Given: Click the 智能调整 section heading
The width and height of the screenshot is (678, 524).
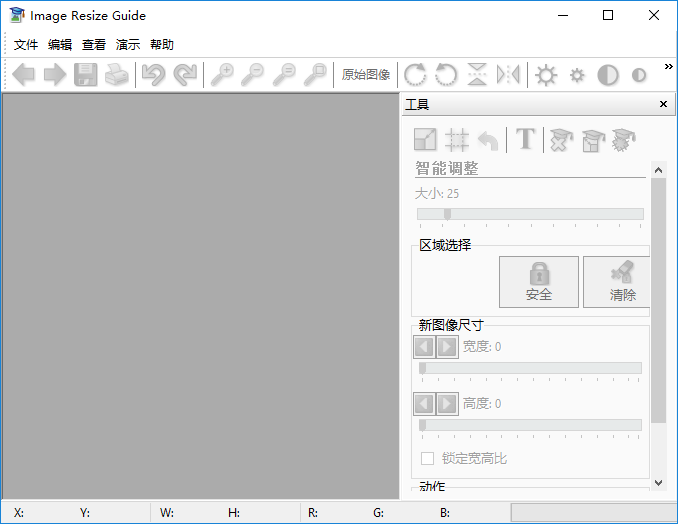Looking at the screenshot, I should point(447,168).
